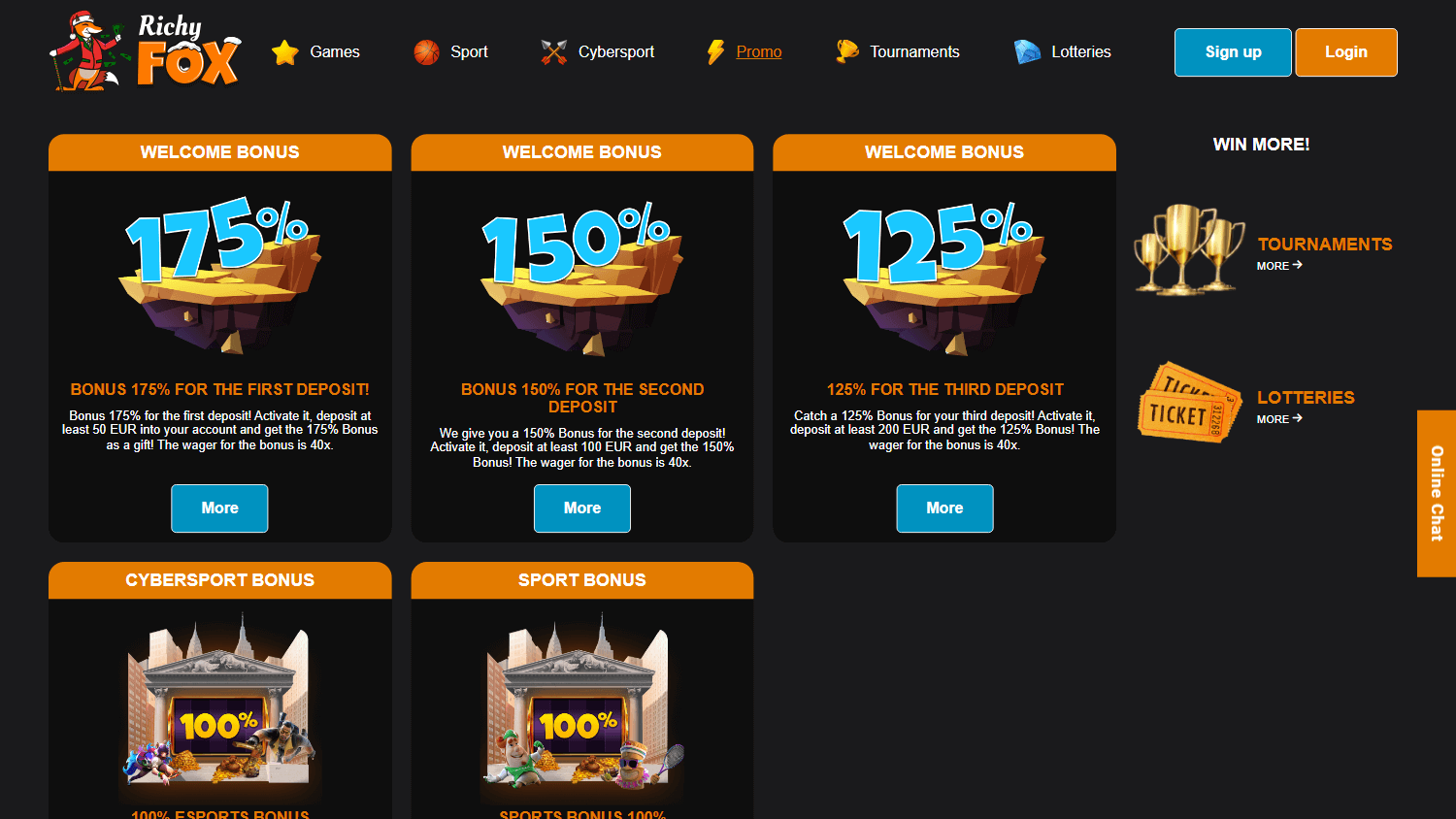This screenshot has width=1456, height=819.
Task: Click the blue diamond Lotteries icon
Action: point(1027,52)
